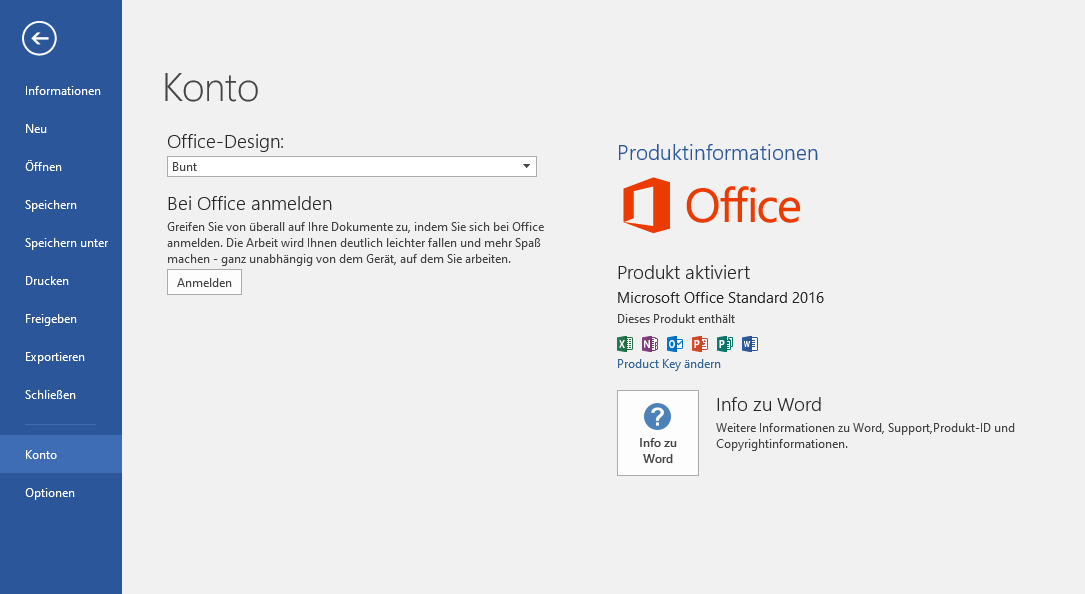Choose Öffnen from the sidebar
The height and width of the screenshot is (594, 1085).
43,167
